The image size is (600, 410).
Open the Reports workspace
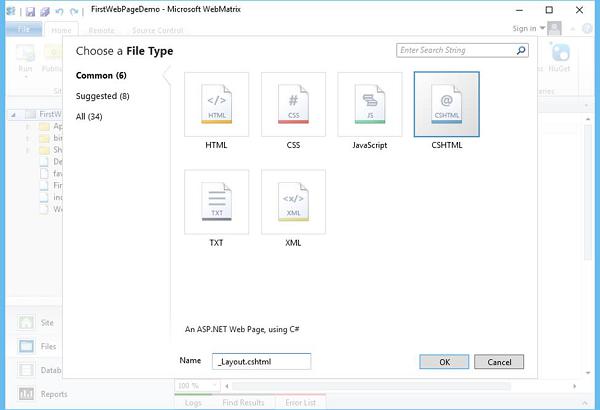tap(42, 394)
